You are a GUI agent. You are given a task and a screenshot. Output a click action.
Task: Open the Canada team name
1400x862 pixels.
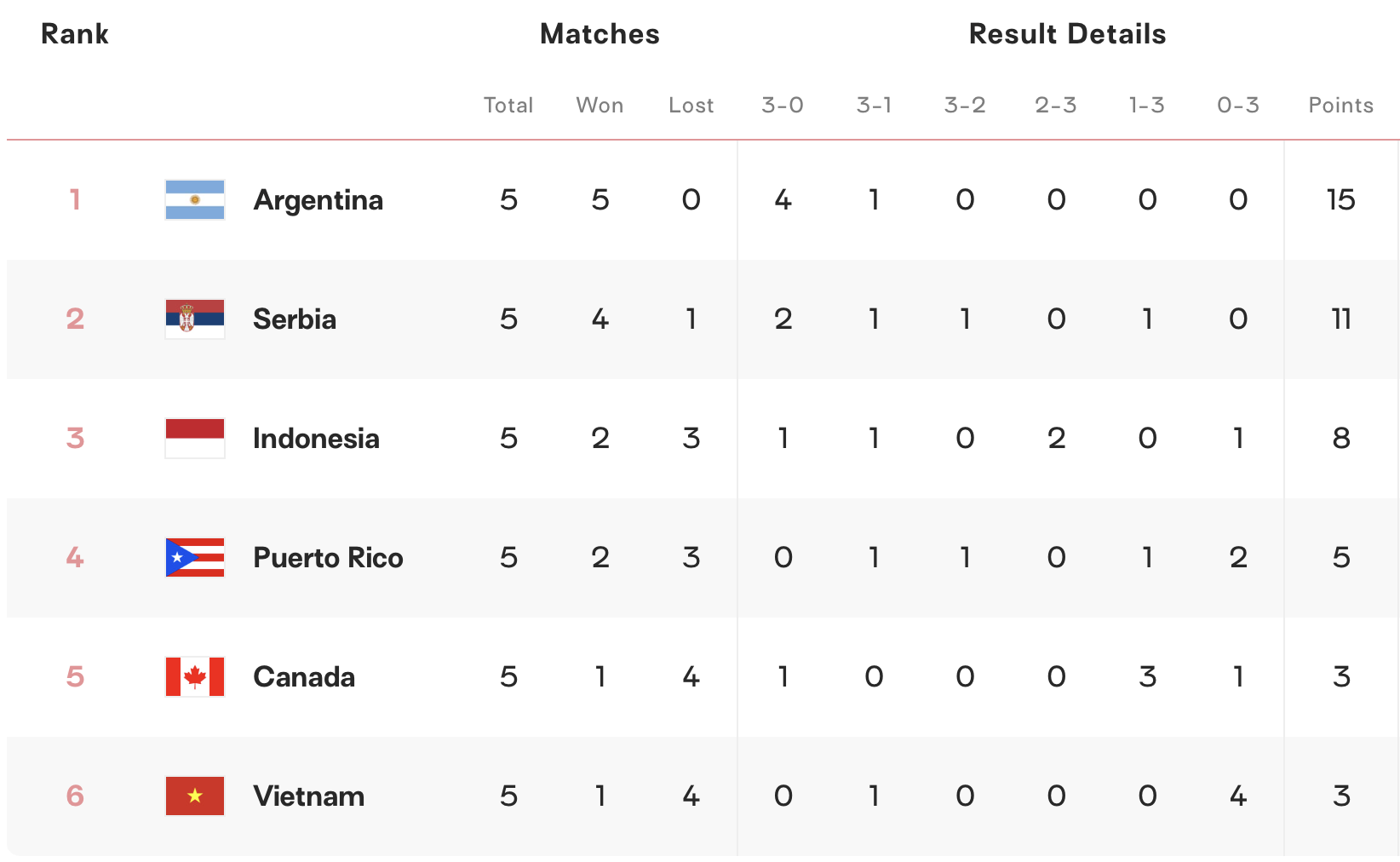(304, 677)
